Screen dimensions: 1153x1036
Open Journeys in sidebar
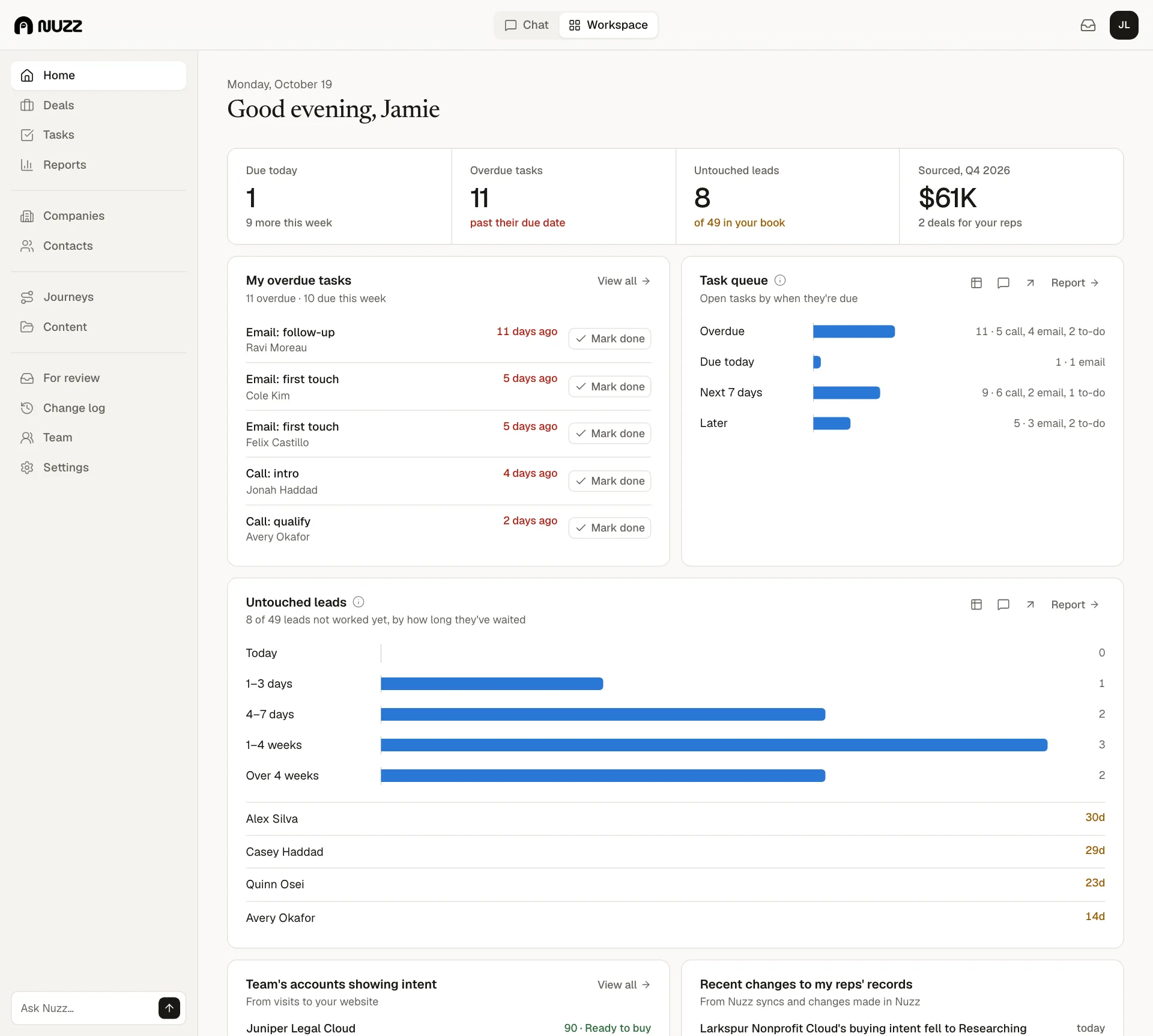[98, 297]
